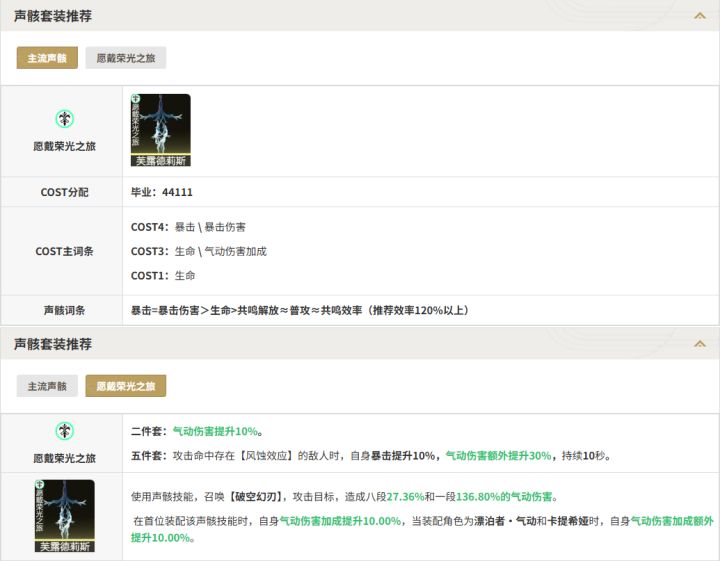Viewport: 720px width, 561px height.
Task: Click the 五件套 effect description line
Action: (x=371, y=455)
